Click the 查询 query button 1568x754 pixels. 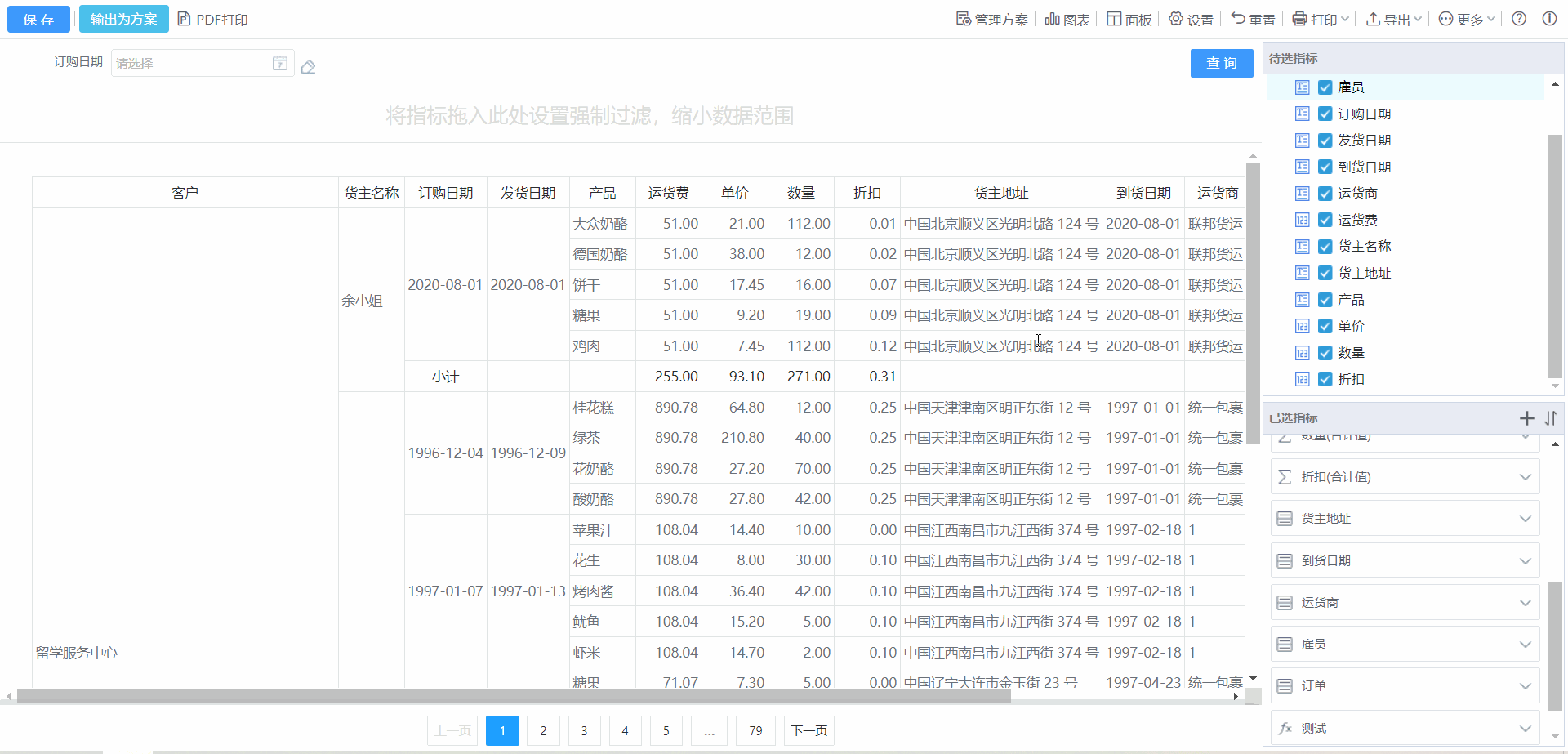pos(1221,63)
